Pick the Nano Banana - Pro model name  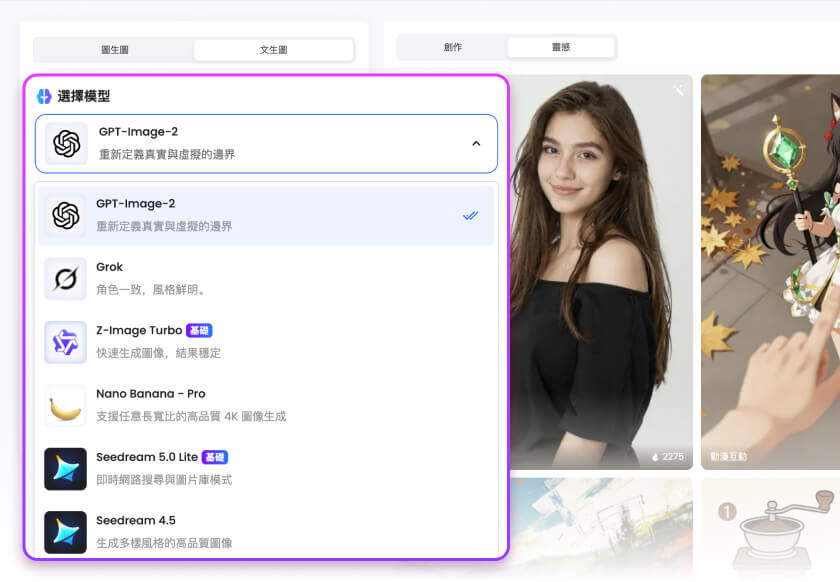[x=151, y=394]
